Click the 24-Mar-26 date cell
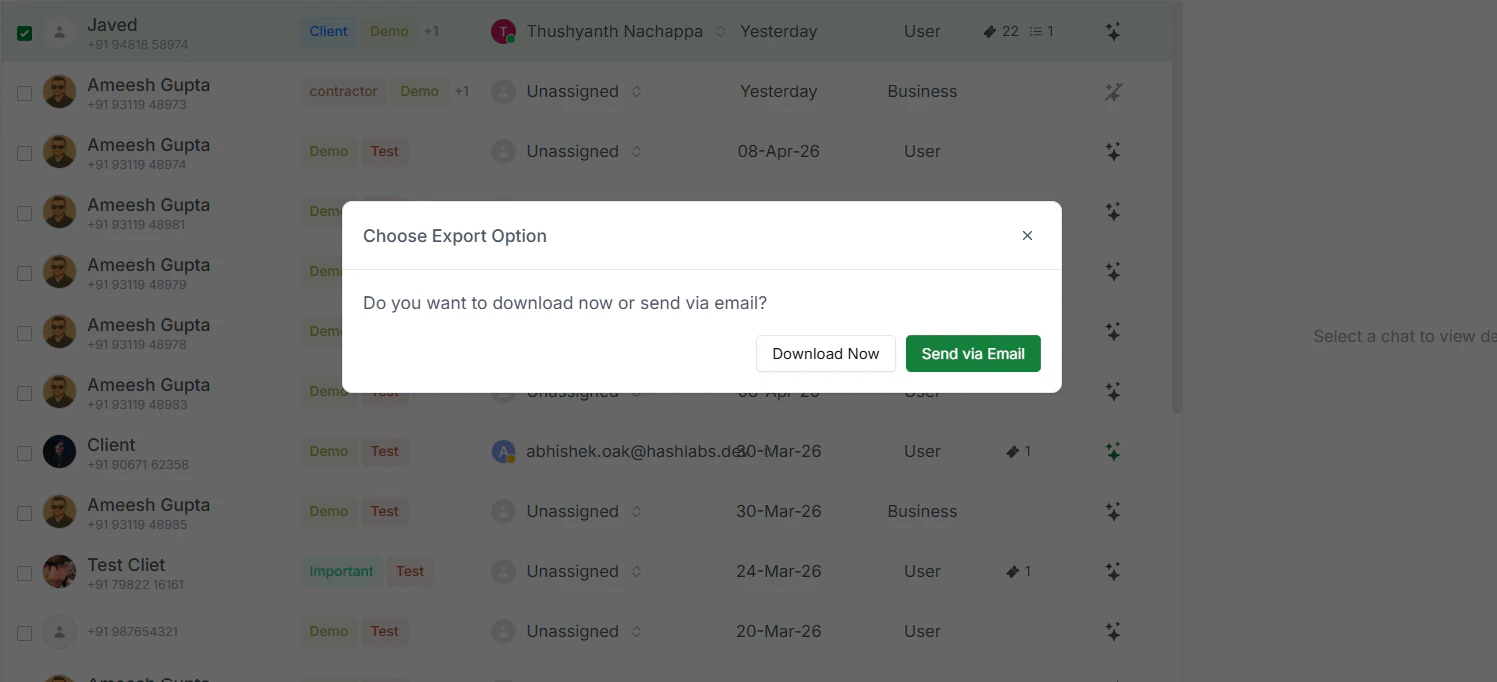This screenshot has height=682, width=1497. (778, 571)
